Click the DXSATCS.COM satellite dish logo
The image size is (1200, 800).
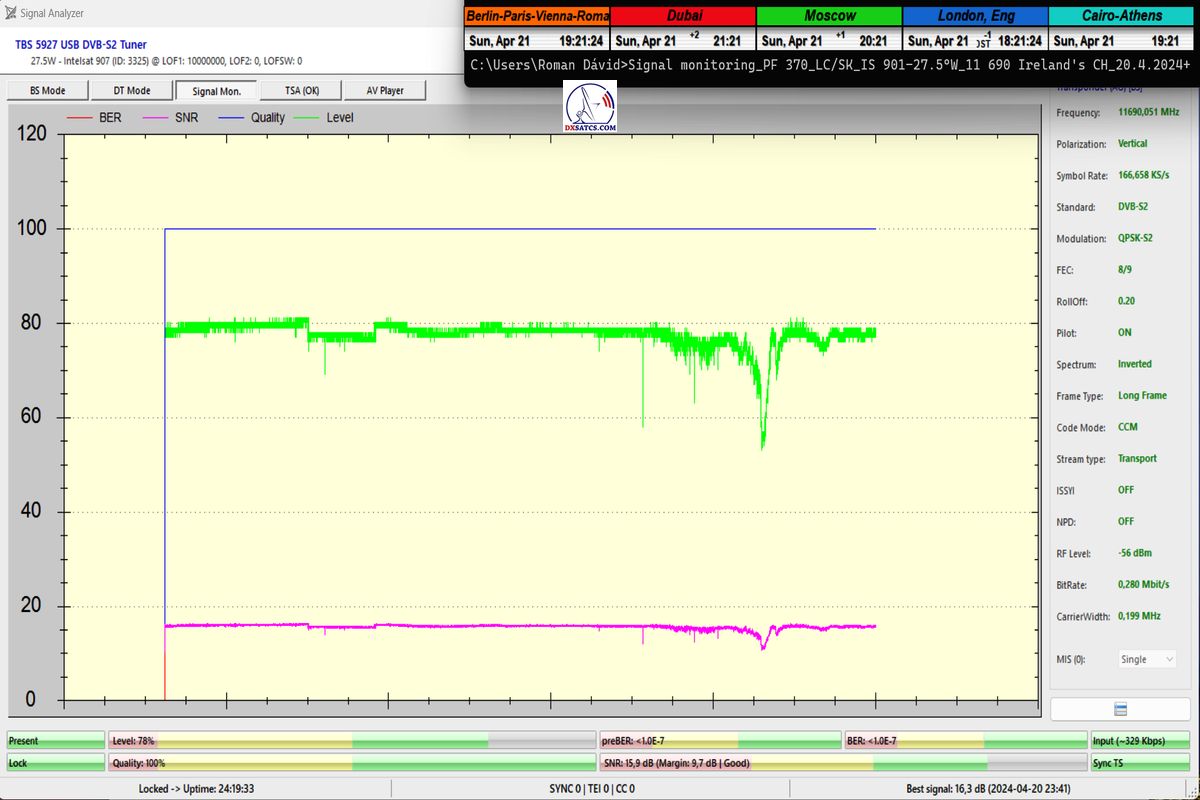(x=590, y=107)
